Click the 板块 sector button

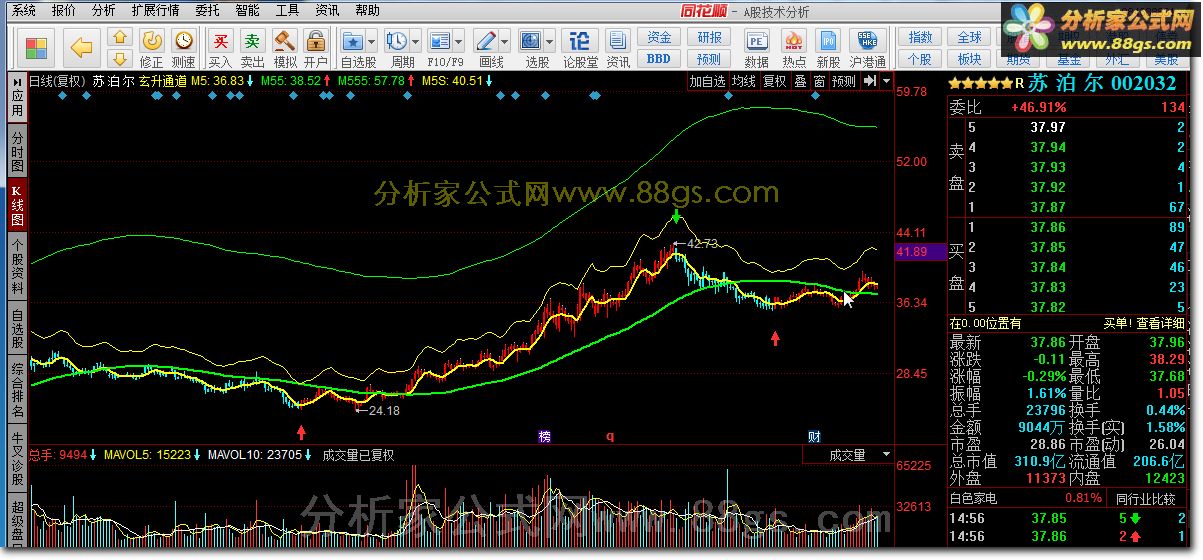coord(970,59)
